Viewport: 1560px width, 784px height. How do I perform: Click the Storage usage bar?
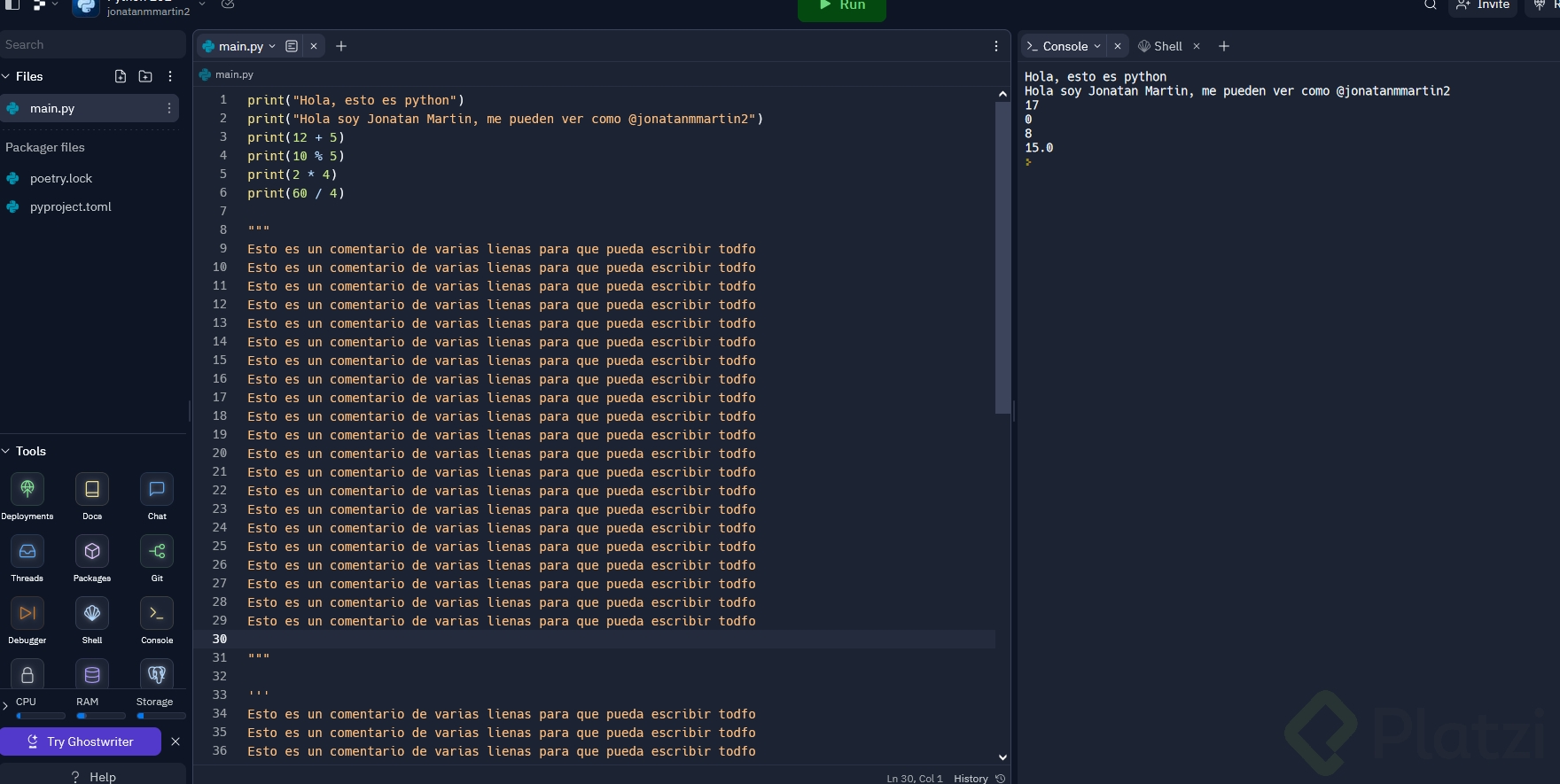click(x=161, y=716)
